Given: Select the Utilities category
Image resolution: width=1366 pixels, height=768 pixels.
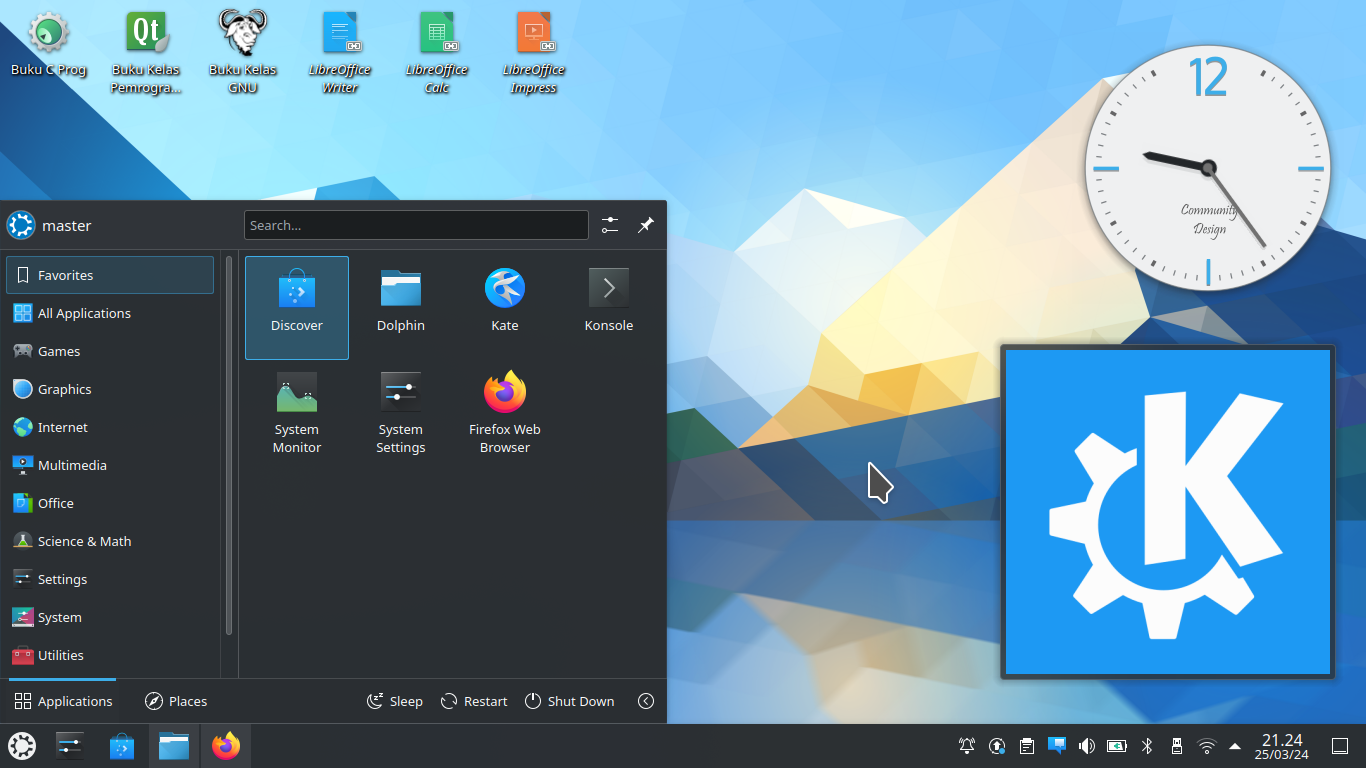Looking at the screenshot, I should click(110, 655).
